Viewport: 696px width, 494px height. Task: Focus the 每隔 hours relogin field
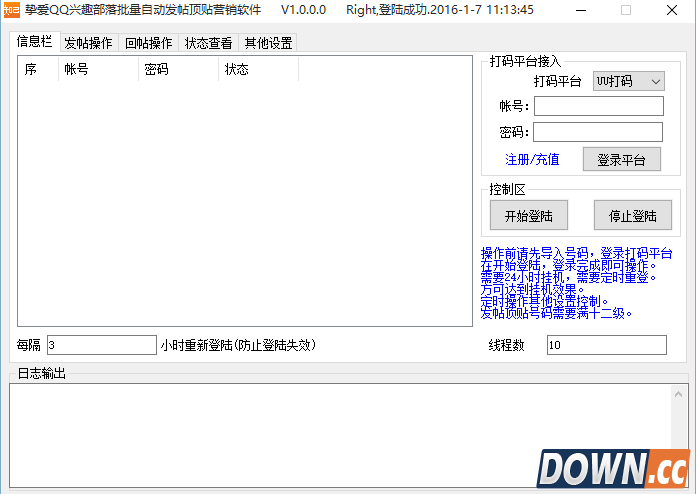102,345
